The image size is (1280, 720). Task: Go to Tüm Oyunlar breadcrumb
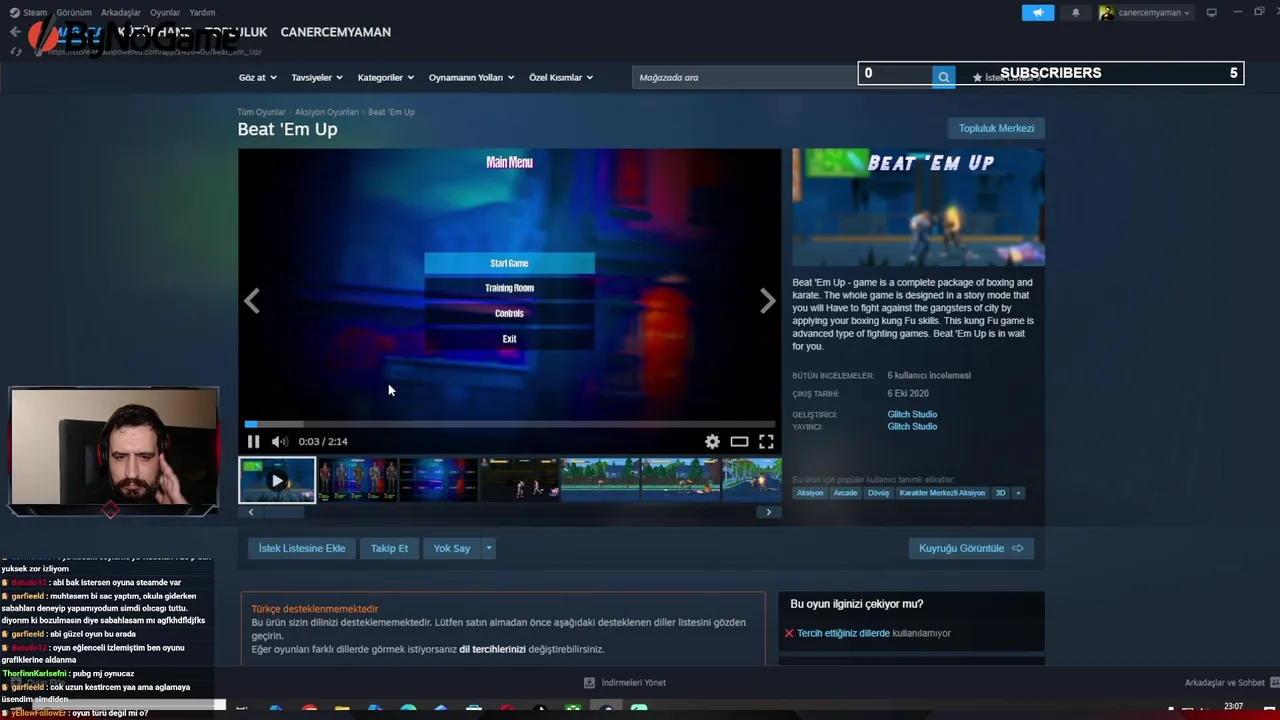pyautogui.click(x=262, y=112)
